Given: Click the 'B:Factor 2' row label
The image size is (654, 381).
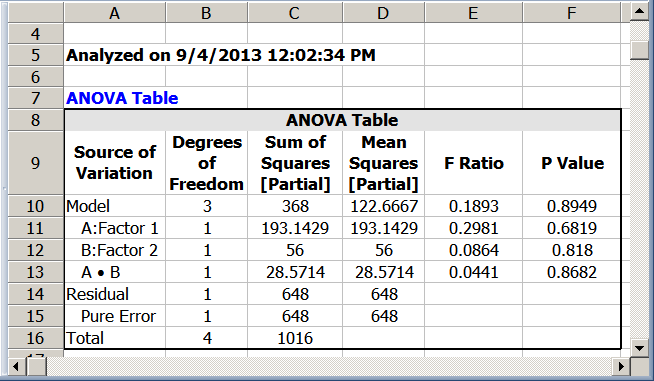Looking at the screenshot, I should (119, 250).
